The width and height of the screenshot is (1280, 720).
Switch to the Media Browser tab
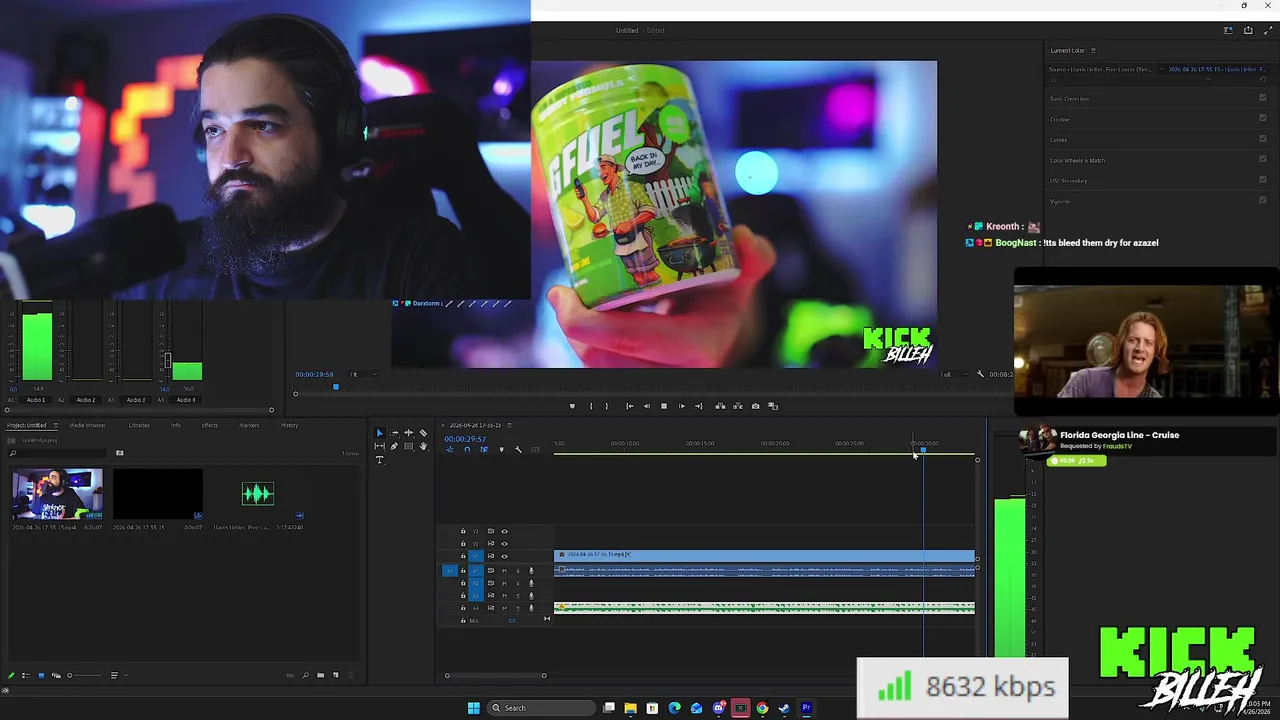pyautogui.click(x=87, y=425)
